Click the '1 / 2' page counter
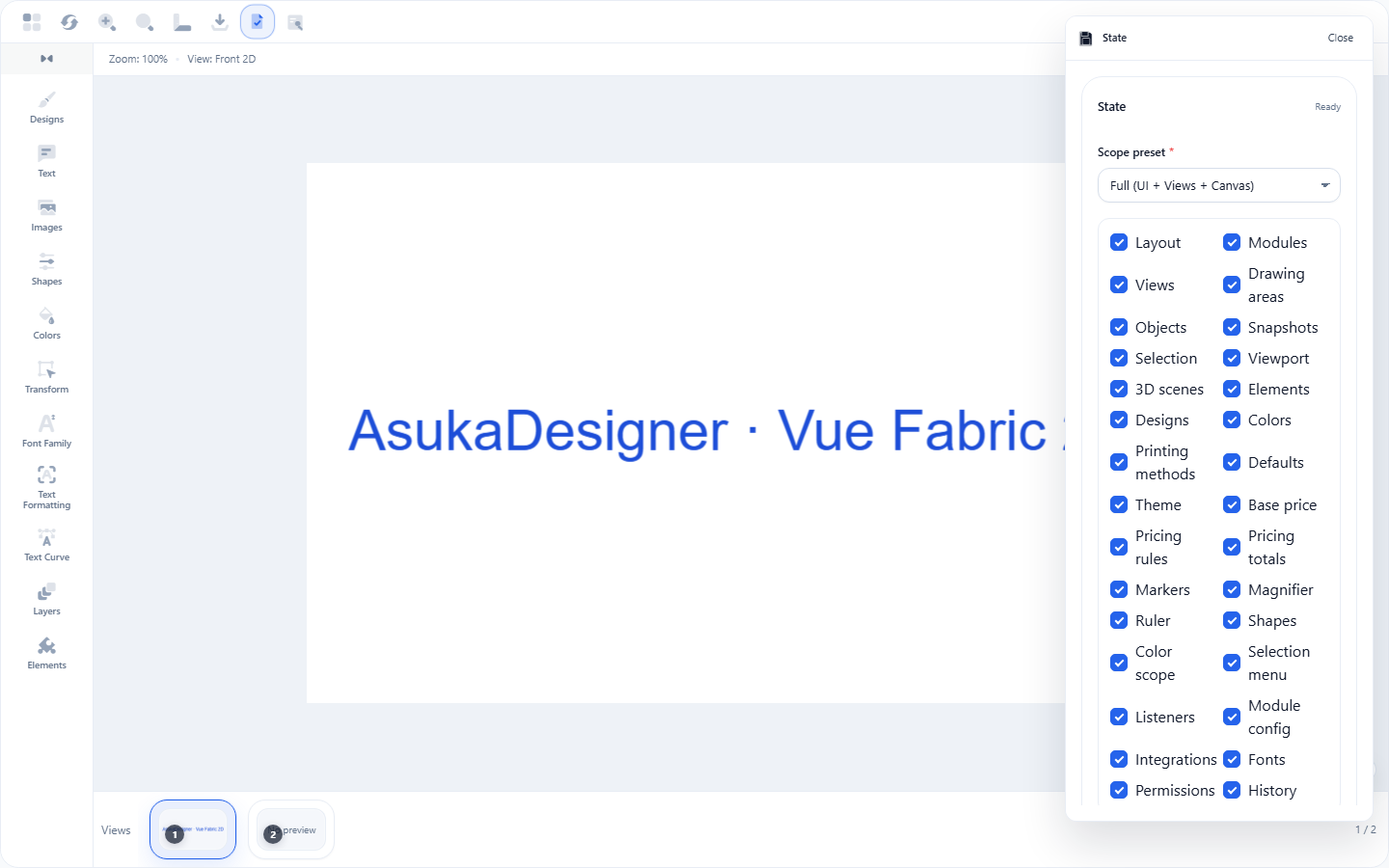1389x868 pixels. coord(1365,829)
